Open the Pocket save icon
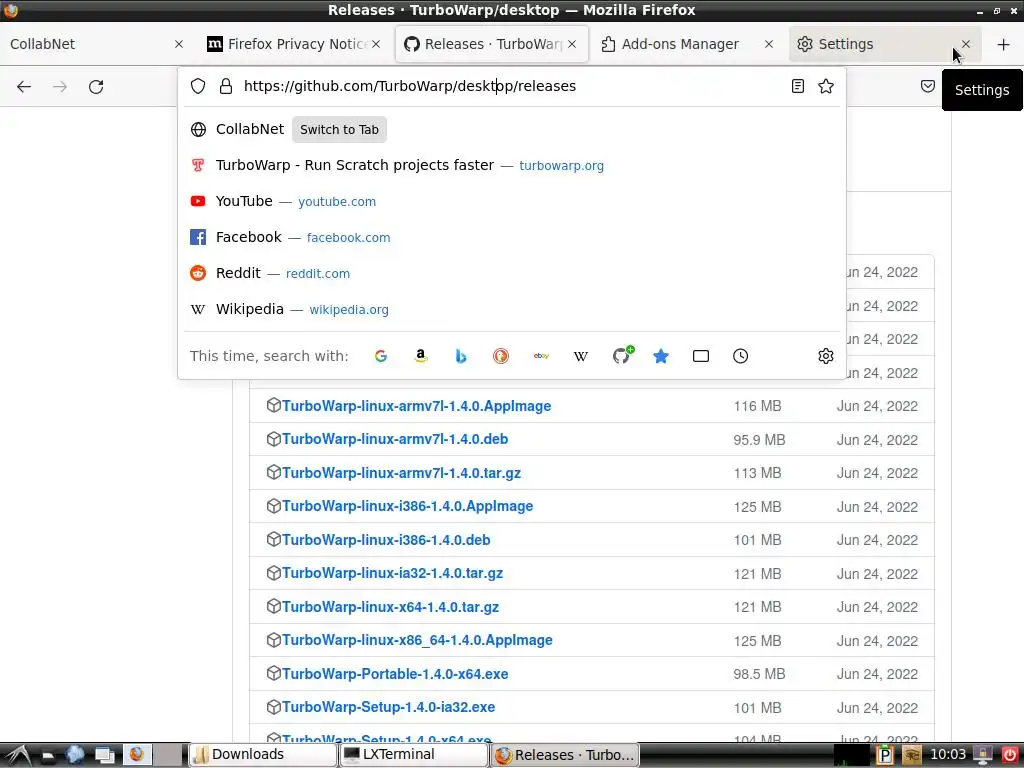Screen dimensions: 1024x768 (x=927, y=86)
